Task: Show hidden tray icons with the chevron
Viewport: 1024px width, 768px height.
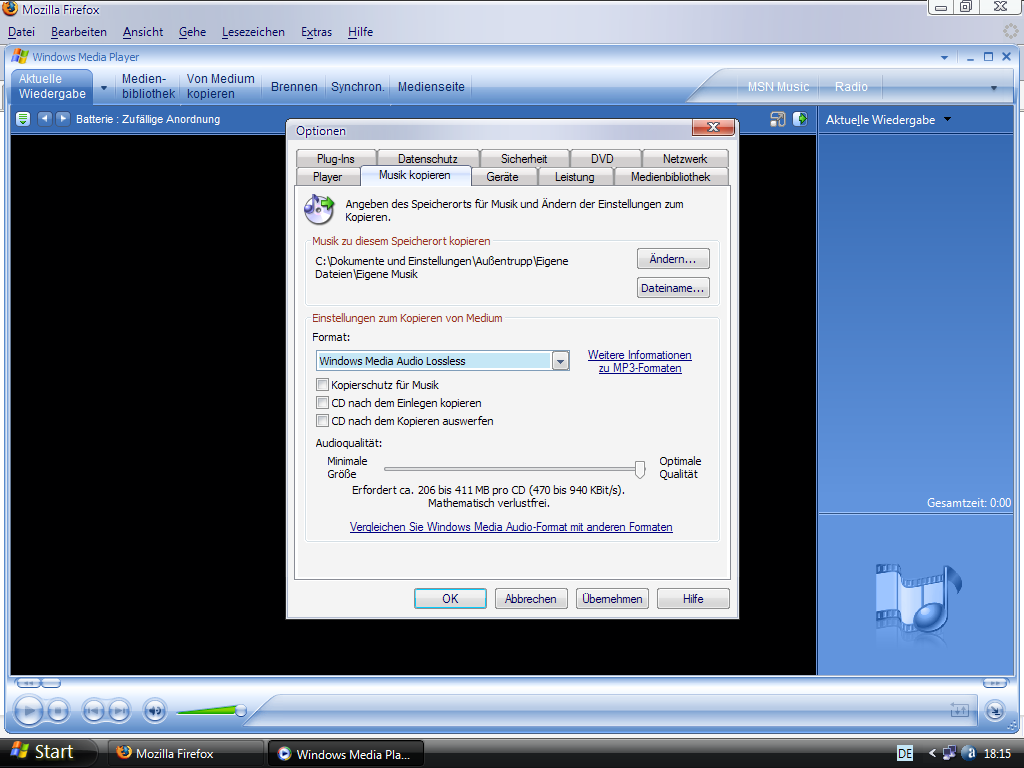Action: pos(932,753)
